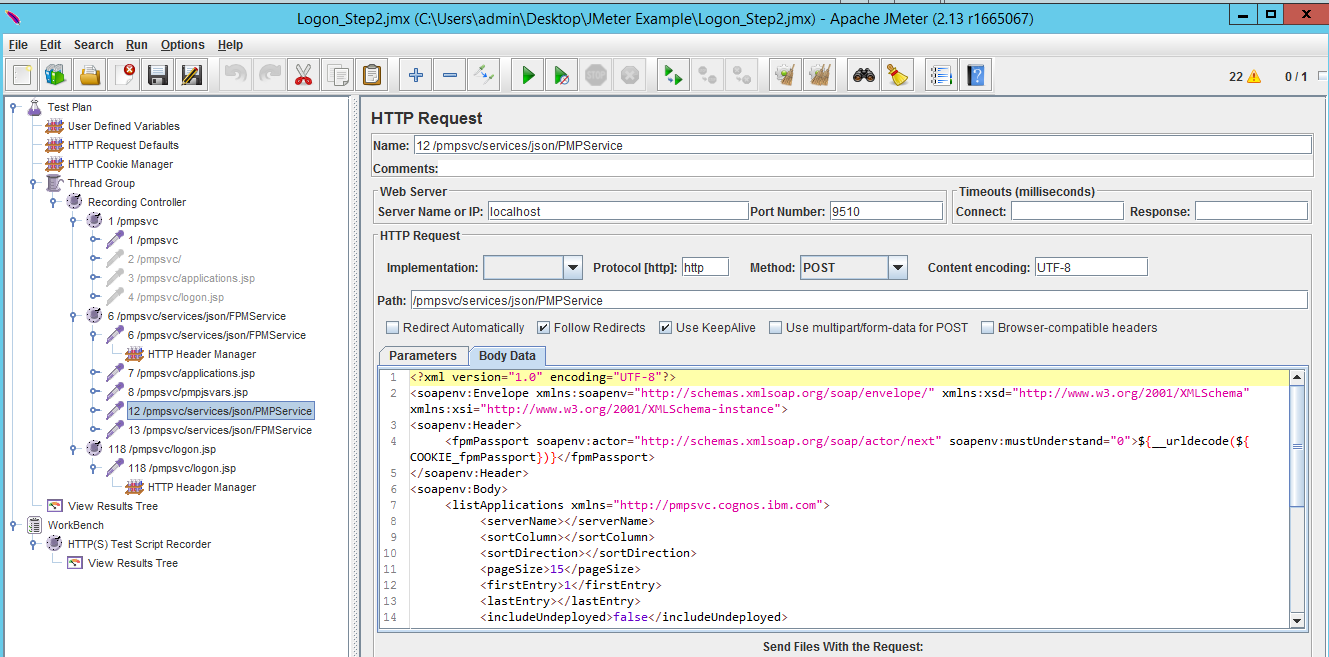The height and width of the screenshot is (657, 1329).
Task: Click the Reset Search brush icon
Action: [898, 74]
